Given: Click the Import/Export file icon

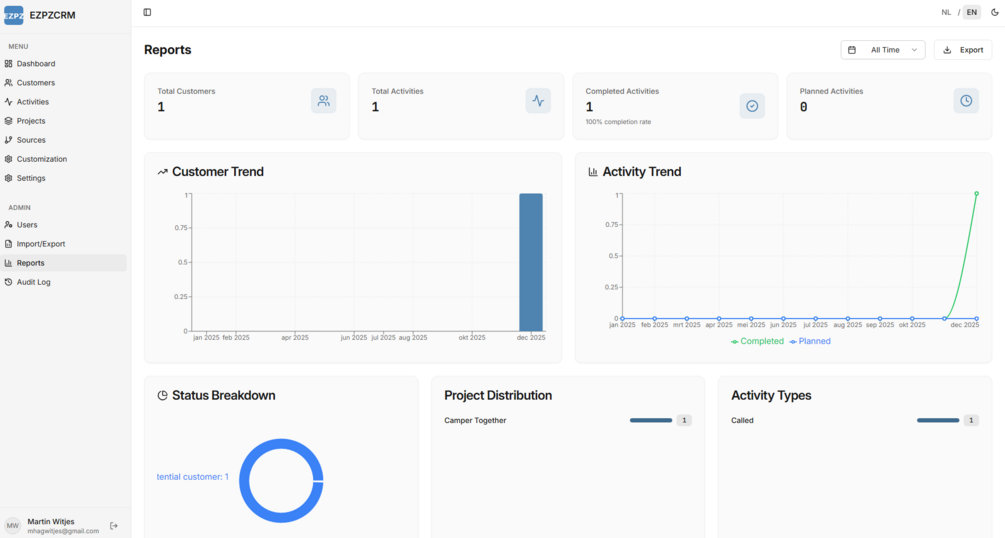Looking at the screenshot, I should coord(8,244).
